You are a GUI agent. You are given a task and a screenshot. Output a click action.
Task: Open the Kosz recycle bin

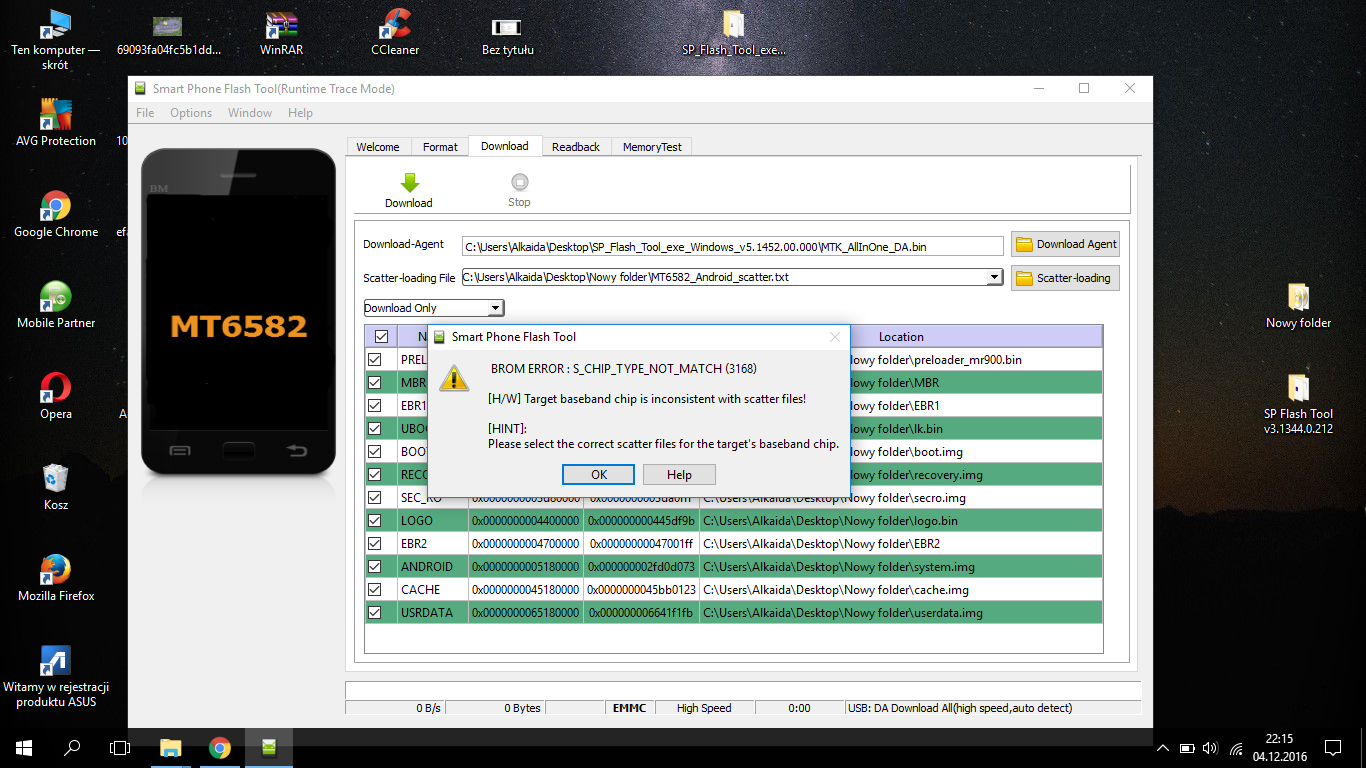coord(56,488)
